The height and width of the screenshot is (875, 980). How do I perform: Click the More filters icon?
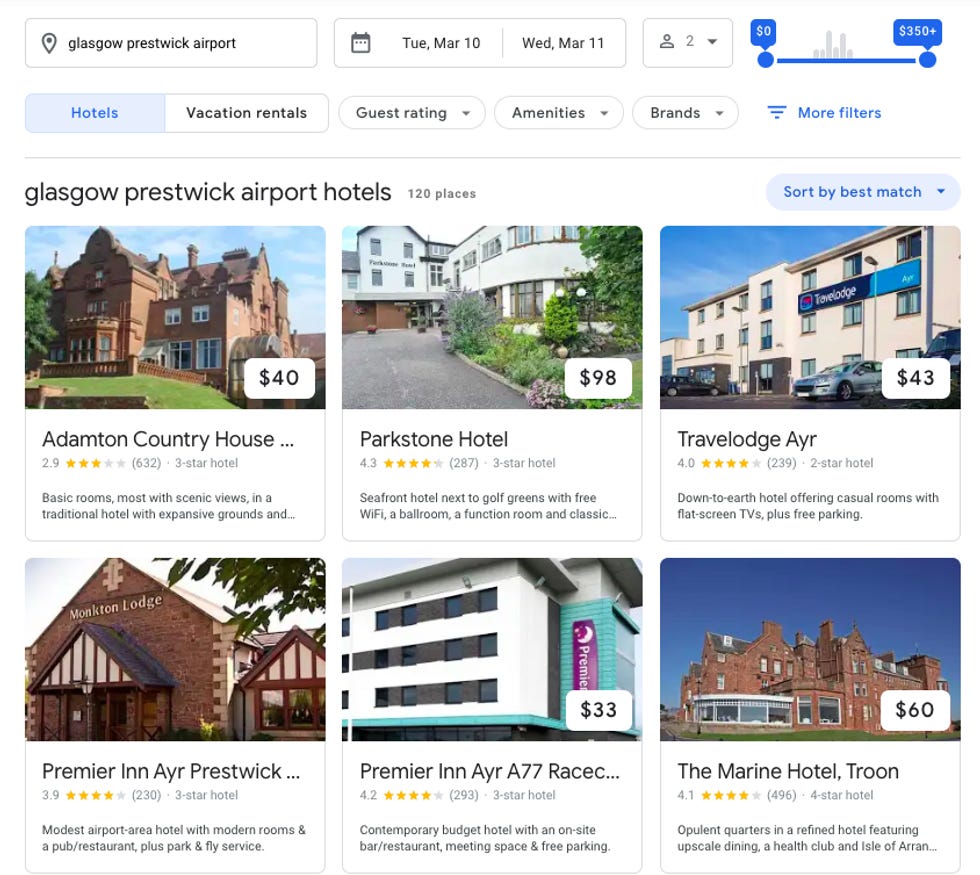click(x=776, y=112)
